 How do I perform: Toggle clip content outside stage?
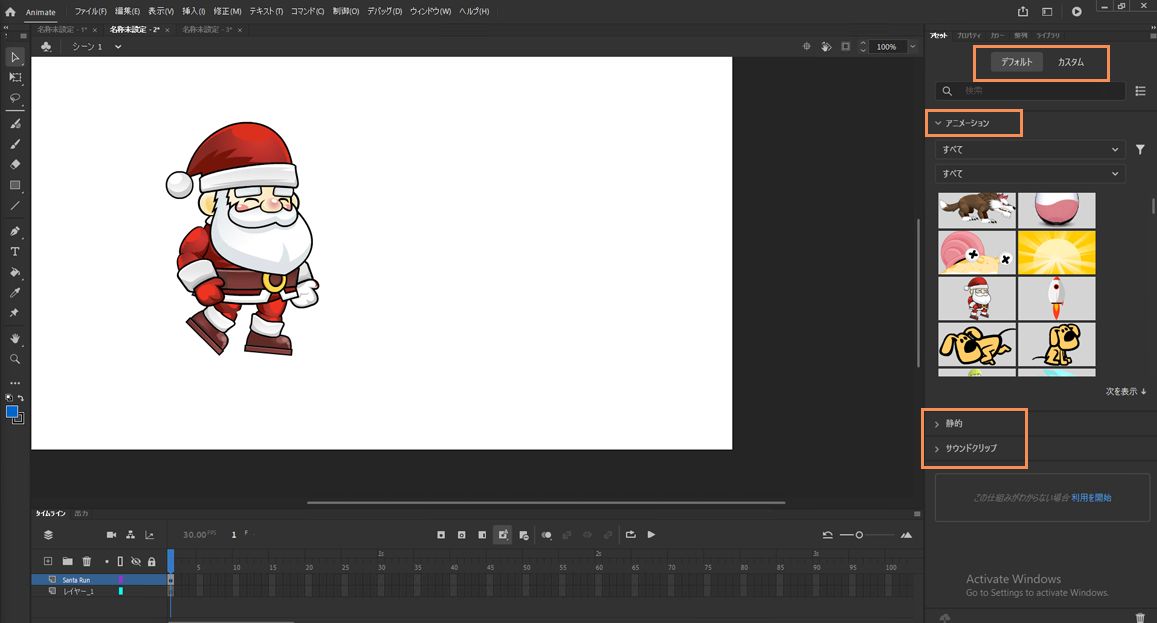tap(846, 47)
